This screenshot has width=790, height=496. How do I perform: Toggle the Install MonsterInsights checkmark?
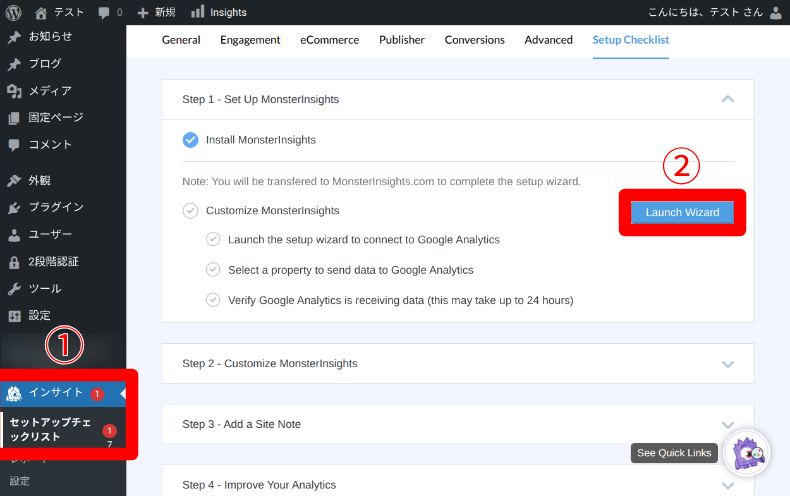coord(191,140)
